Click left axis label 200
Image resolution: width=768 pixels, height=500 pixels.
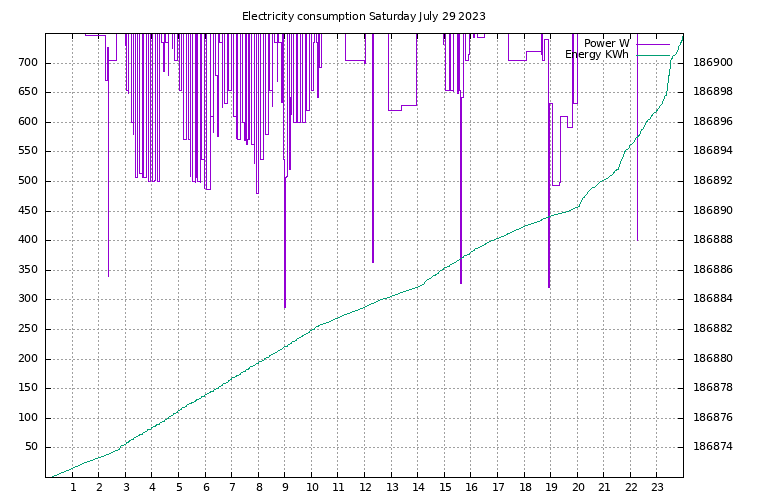coord(28,358)
